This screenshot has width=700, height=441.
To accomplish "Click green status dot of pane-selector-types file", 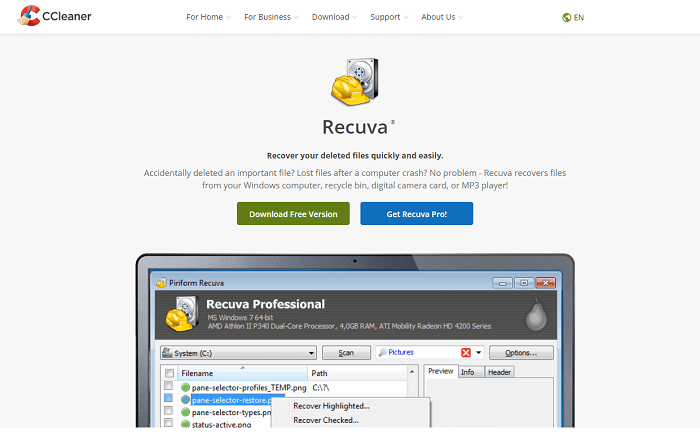I will [x=185, y=412].
